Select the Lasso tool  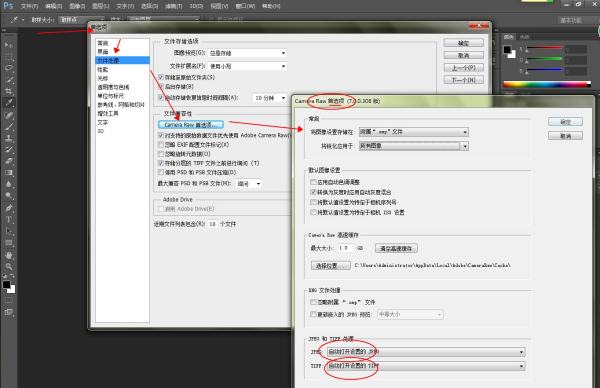[8, 68]
